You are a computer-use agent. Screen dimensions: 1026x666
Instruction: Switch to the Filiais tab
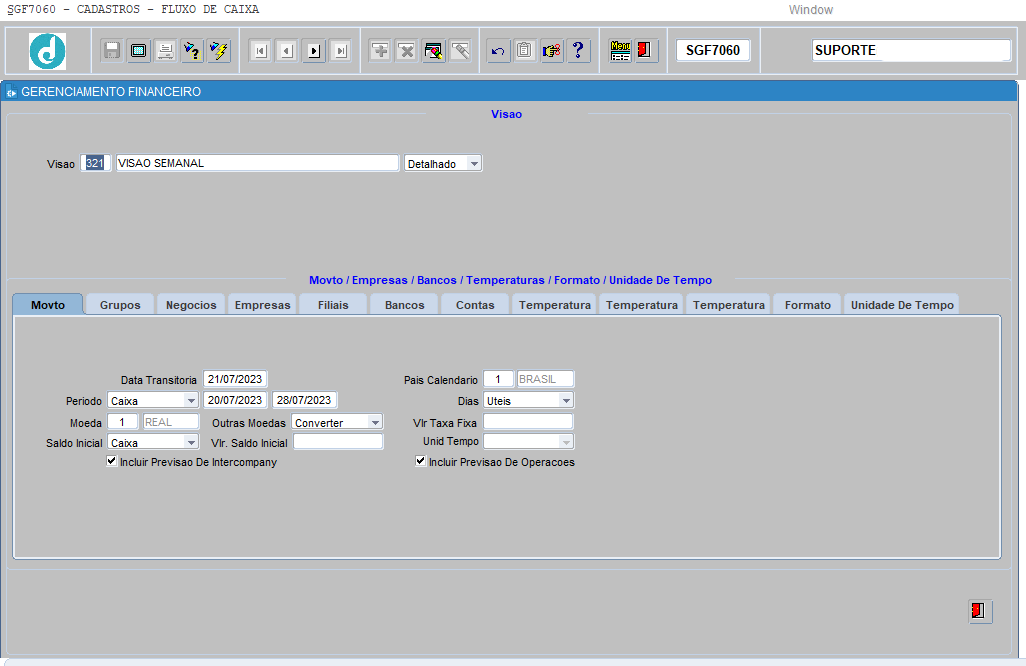(x=333, y=305)
